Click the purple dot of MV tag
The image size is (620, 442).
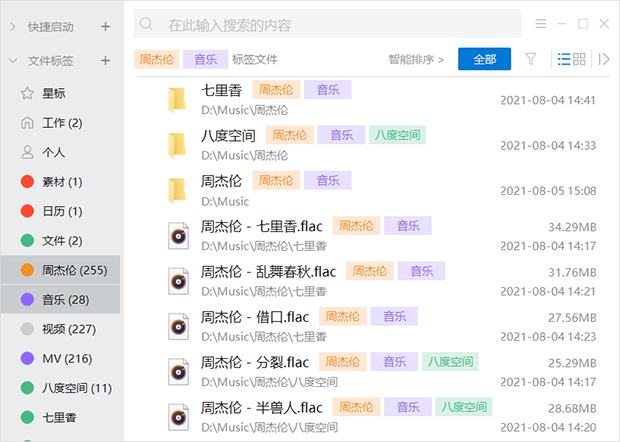coord(27,359)
